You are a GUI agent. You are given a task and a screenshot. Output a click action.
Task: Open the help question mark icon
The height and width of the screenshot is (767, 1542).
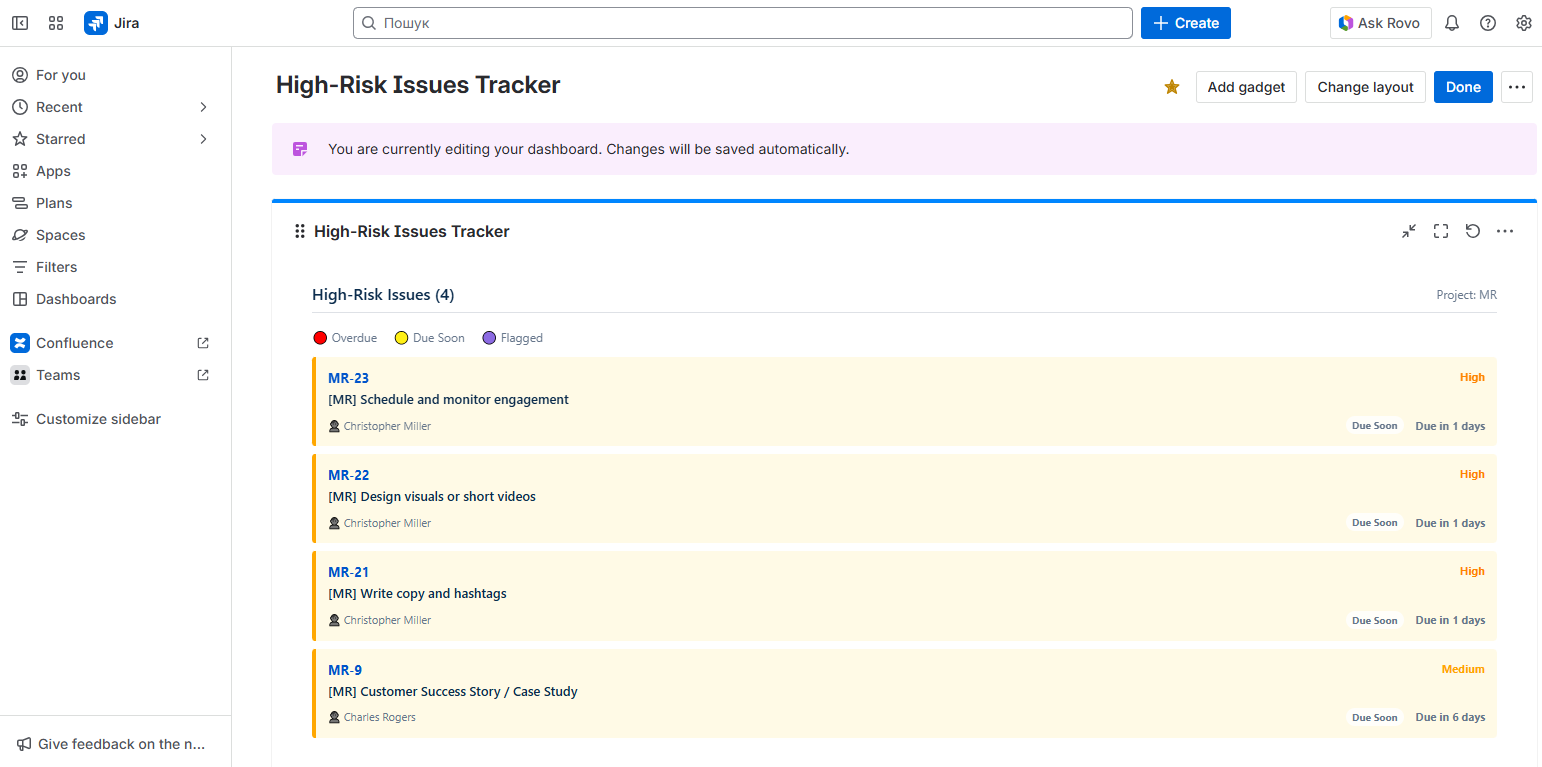1488,23
